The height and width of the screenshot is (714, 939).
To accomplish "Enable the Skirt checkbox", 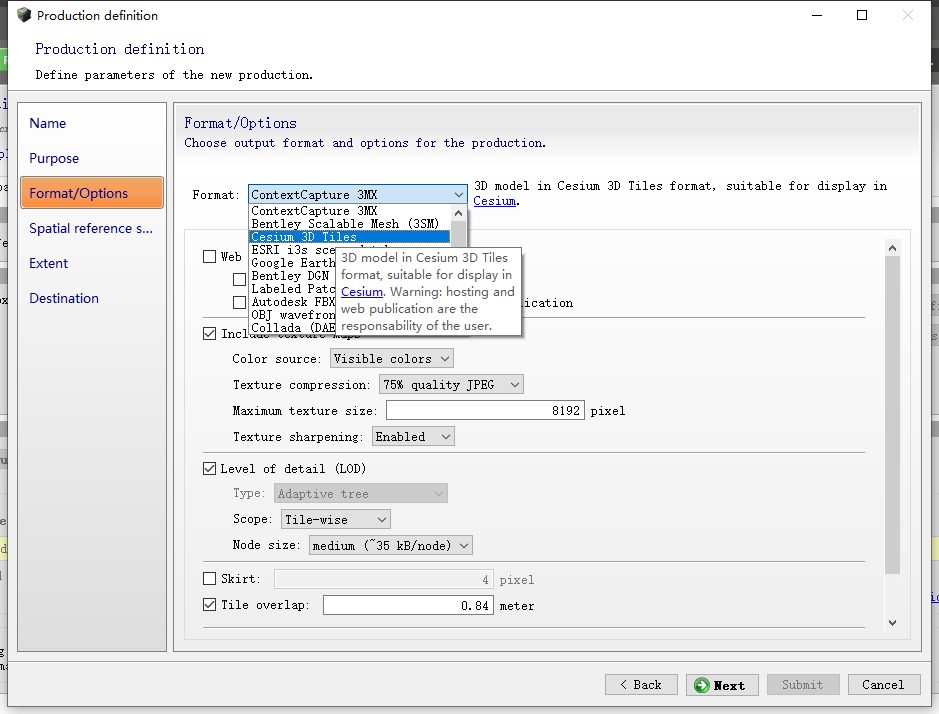I will pos(209,579).
